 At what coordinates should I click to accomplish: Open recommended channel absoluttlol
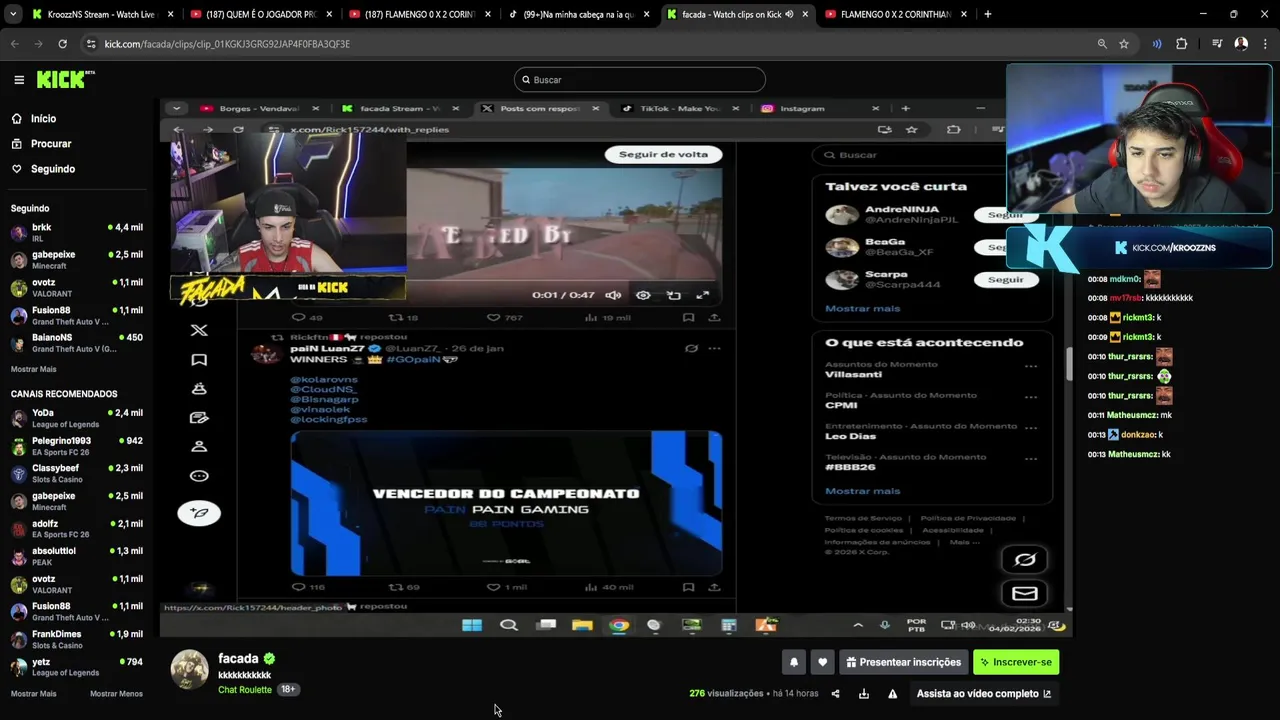pos(77,556)
